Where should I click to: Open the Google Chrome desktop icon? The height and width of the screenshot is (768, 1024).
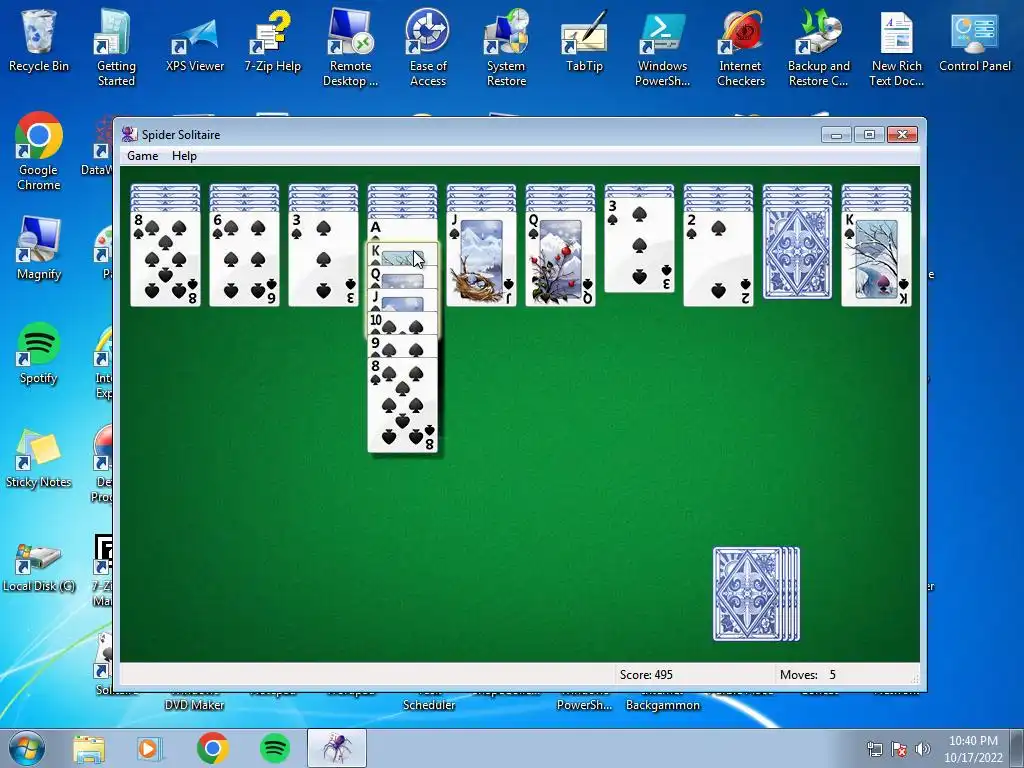click(39, 152)
